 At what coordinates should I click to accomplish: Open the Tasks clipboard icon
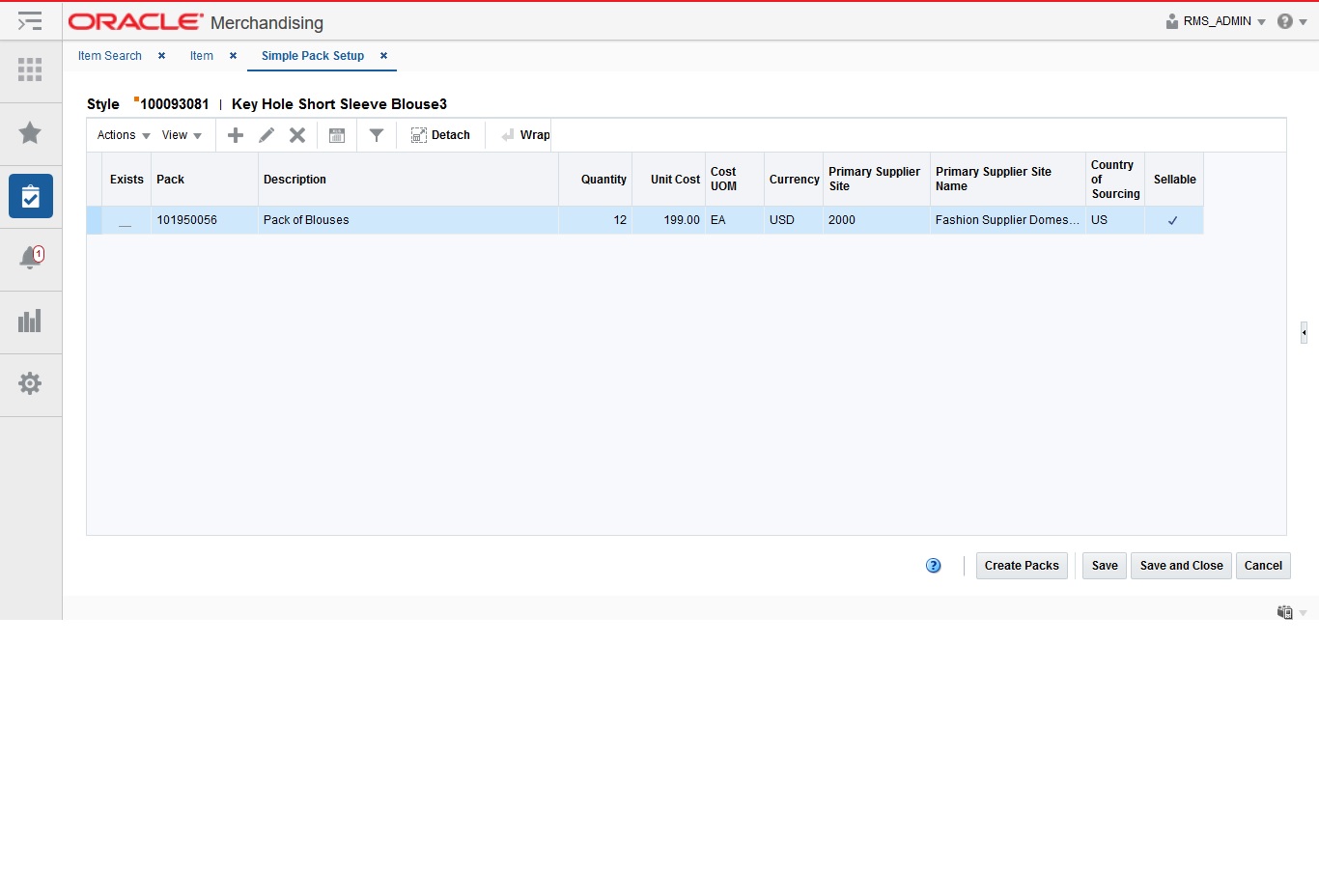[x=31, y=196]
